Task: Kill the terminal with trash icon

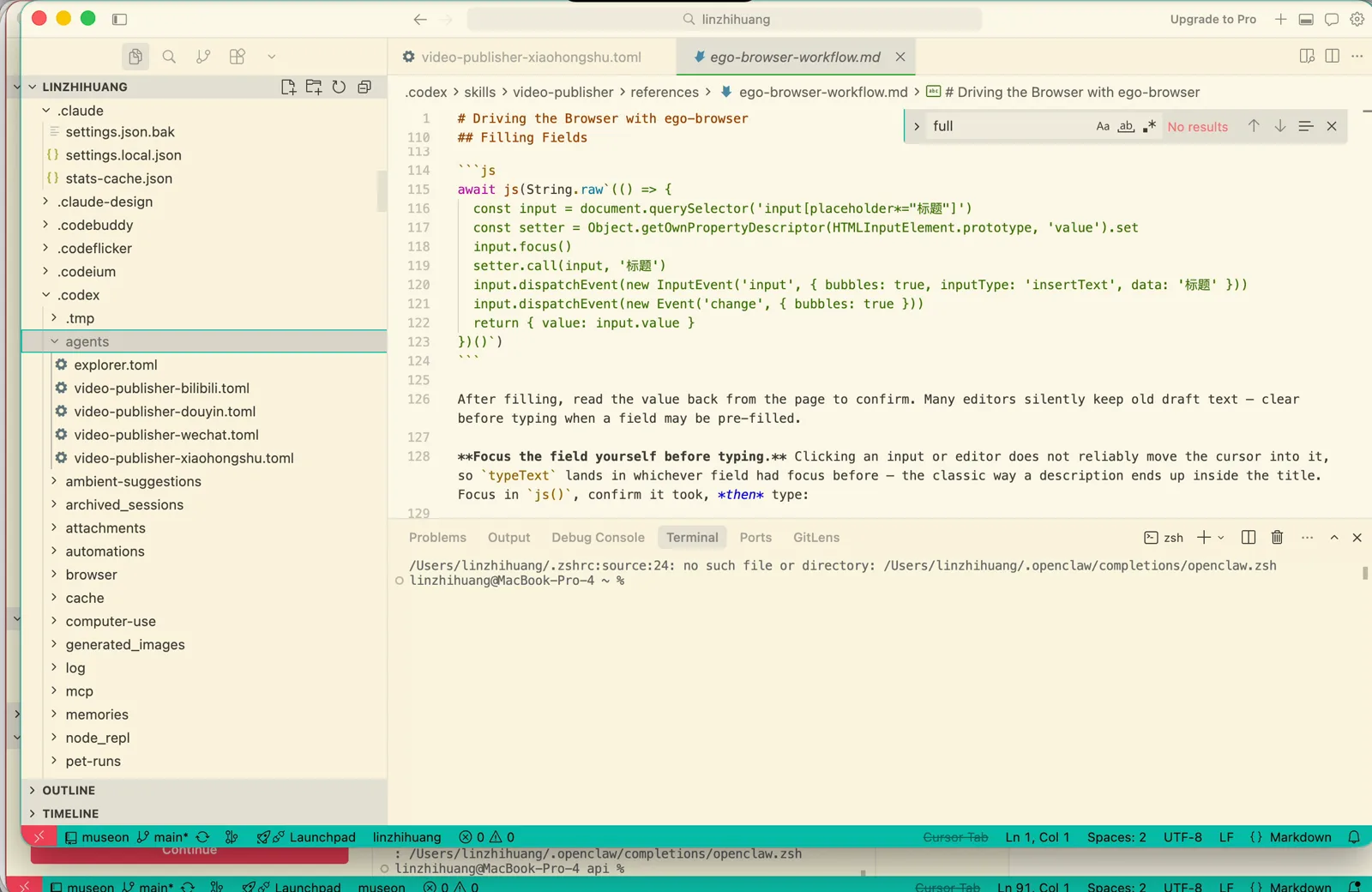Action: point(1277,538)
